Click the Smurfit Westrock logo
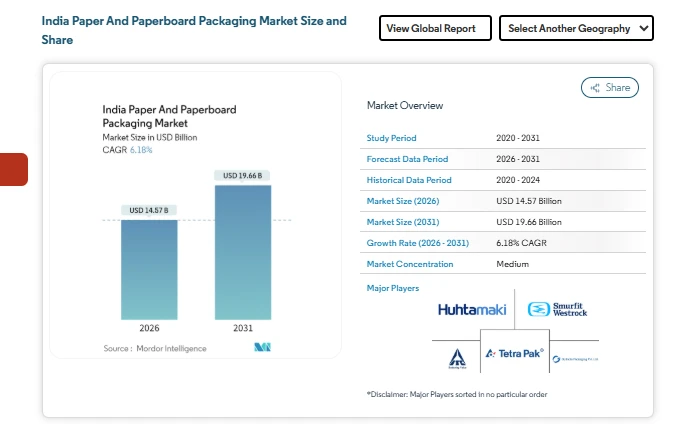The width and height of the screenshot is (695, 424). pyautogui.click(x=558, y=309)
